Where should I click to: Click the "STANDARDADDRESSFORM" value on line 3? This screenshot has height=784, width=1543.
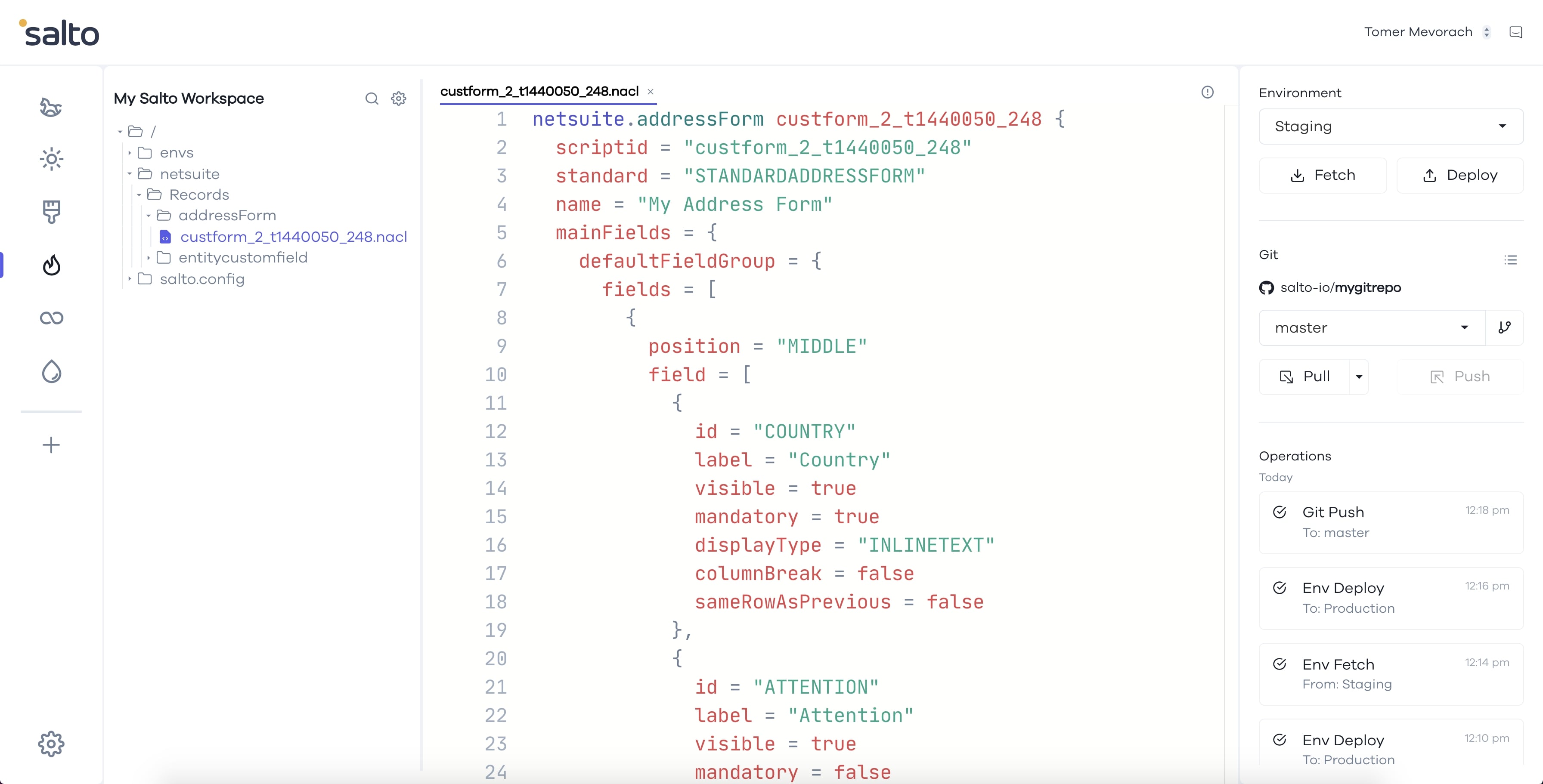805,176
